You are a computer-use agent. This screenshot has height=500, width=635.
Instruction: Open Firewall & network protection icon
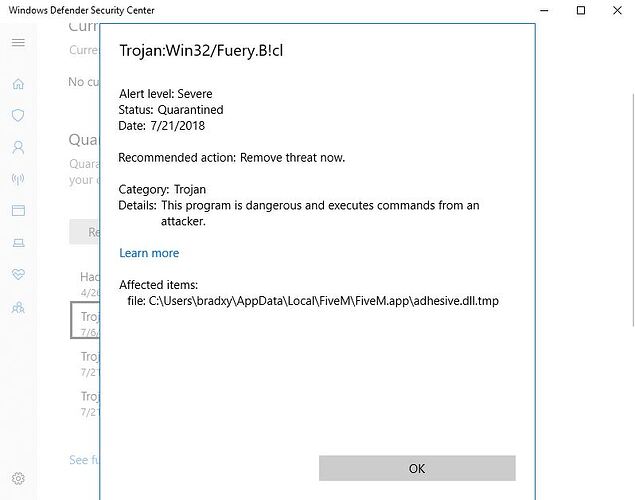(18, 179)
